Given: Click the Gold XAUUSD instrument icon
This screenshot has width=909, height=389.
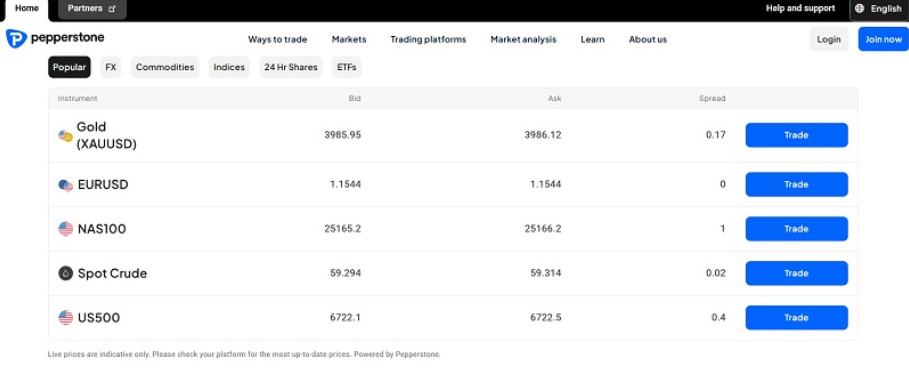Looking at the screenshot, I should 66,136.
